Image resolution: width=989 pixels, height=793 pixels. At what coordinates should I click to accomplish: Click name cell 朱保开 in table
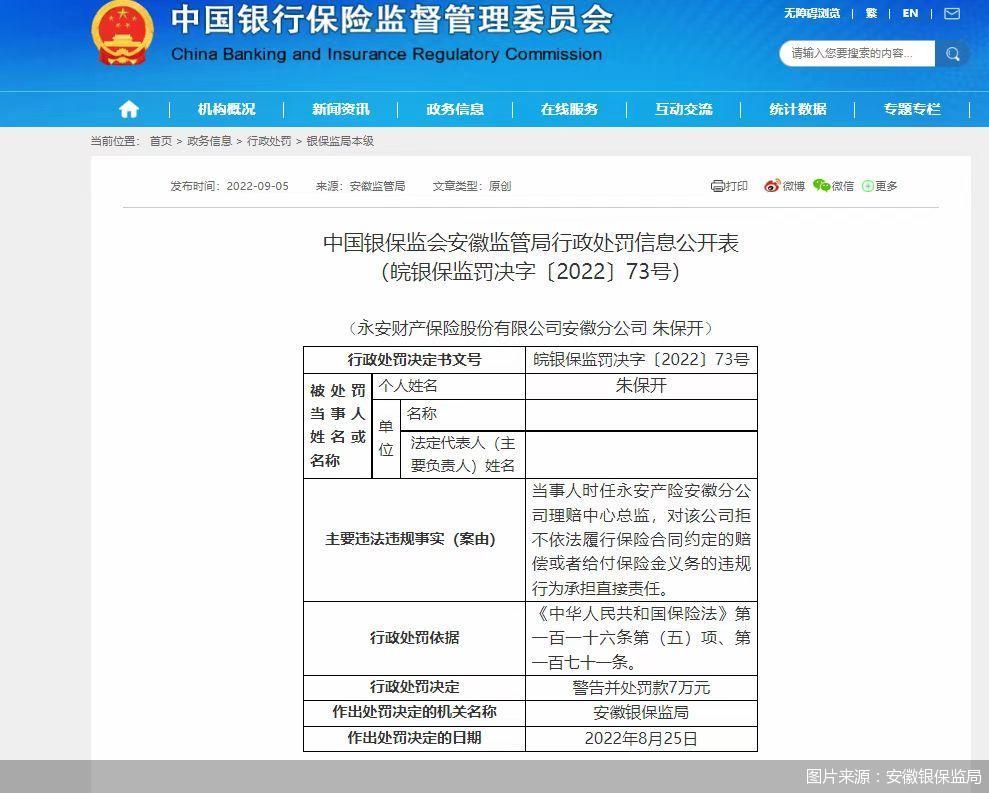tap(641, 386)
